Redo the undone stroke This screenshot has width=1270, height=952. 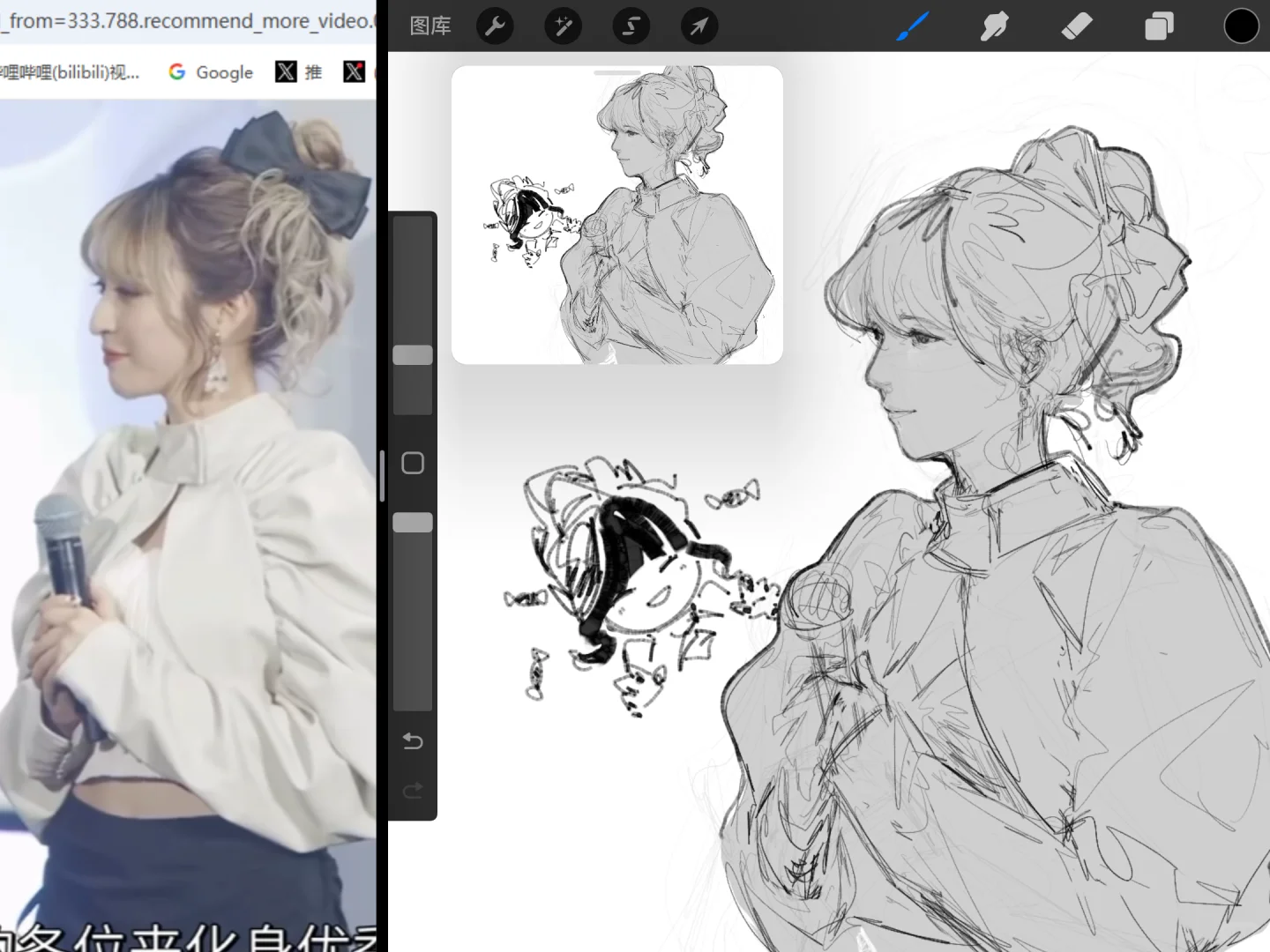413,791
